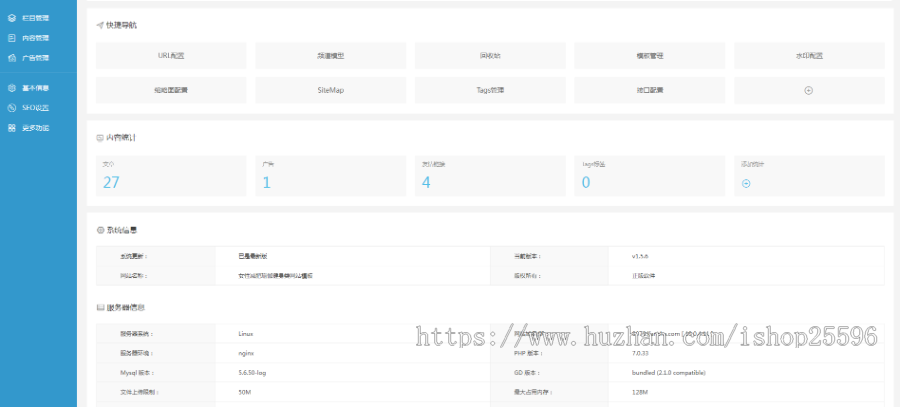Image resolution: width=900 pixels, height=407 pixels.
Task: Open the SiteMap quick link
Action: pyautogui.click(x=331, y=90)
